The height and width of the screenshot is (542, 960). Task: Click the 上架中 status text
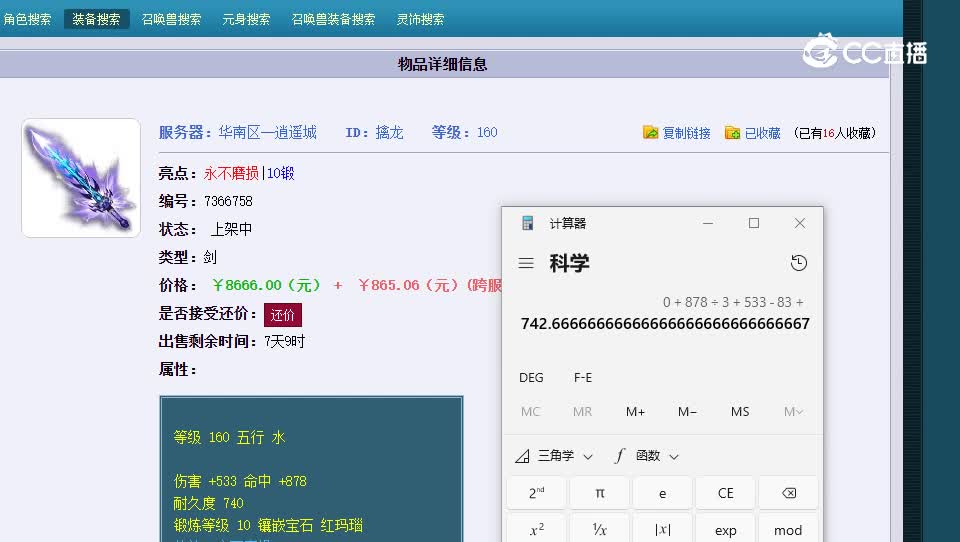pos(231,229)
